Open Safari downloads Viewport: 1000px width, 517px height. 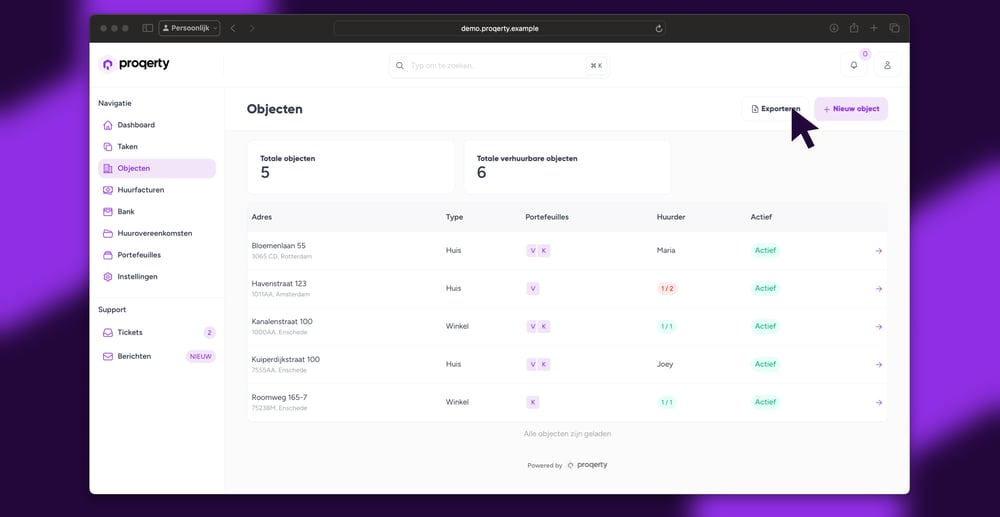(834, 28)
